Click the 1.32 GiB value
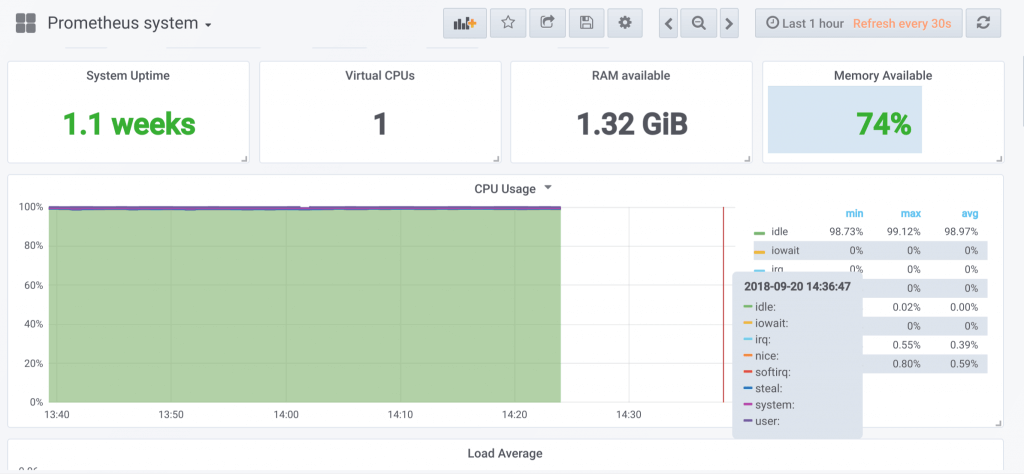The image size is (1024, 474). pos(632,123)
